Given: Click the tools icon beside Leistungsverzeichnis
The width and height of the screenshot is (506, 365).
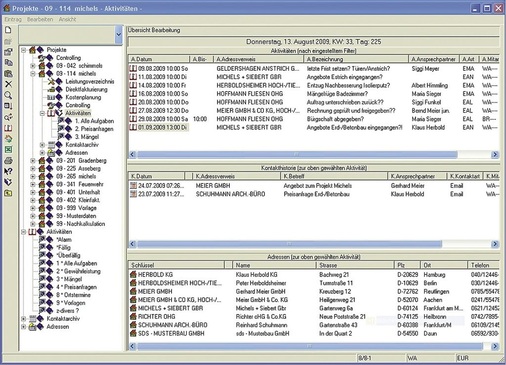Looking at the screenshot, I should pyautogui.click(x=51, y=81).
